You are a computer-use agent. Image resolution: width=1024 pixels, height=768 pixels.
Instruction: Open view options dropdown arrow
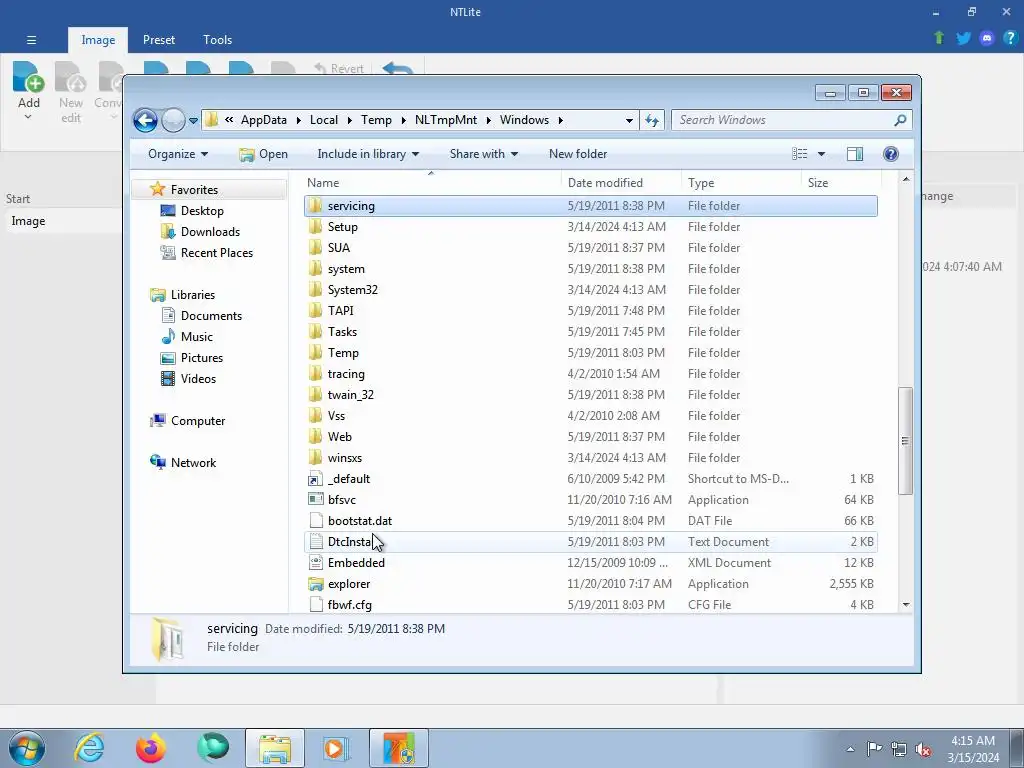point(822,153)
